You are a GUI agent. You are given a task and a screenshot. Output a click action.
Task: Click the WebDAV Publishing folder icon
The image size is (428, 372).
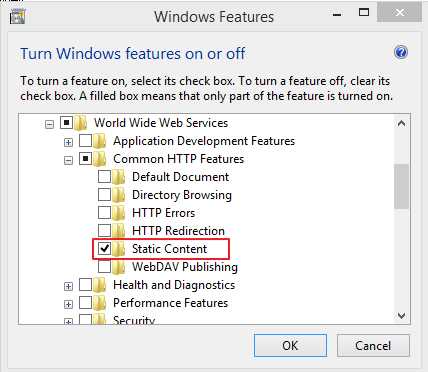[118, 267]
